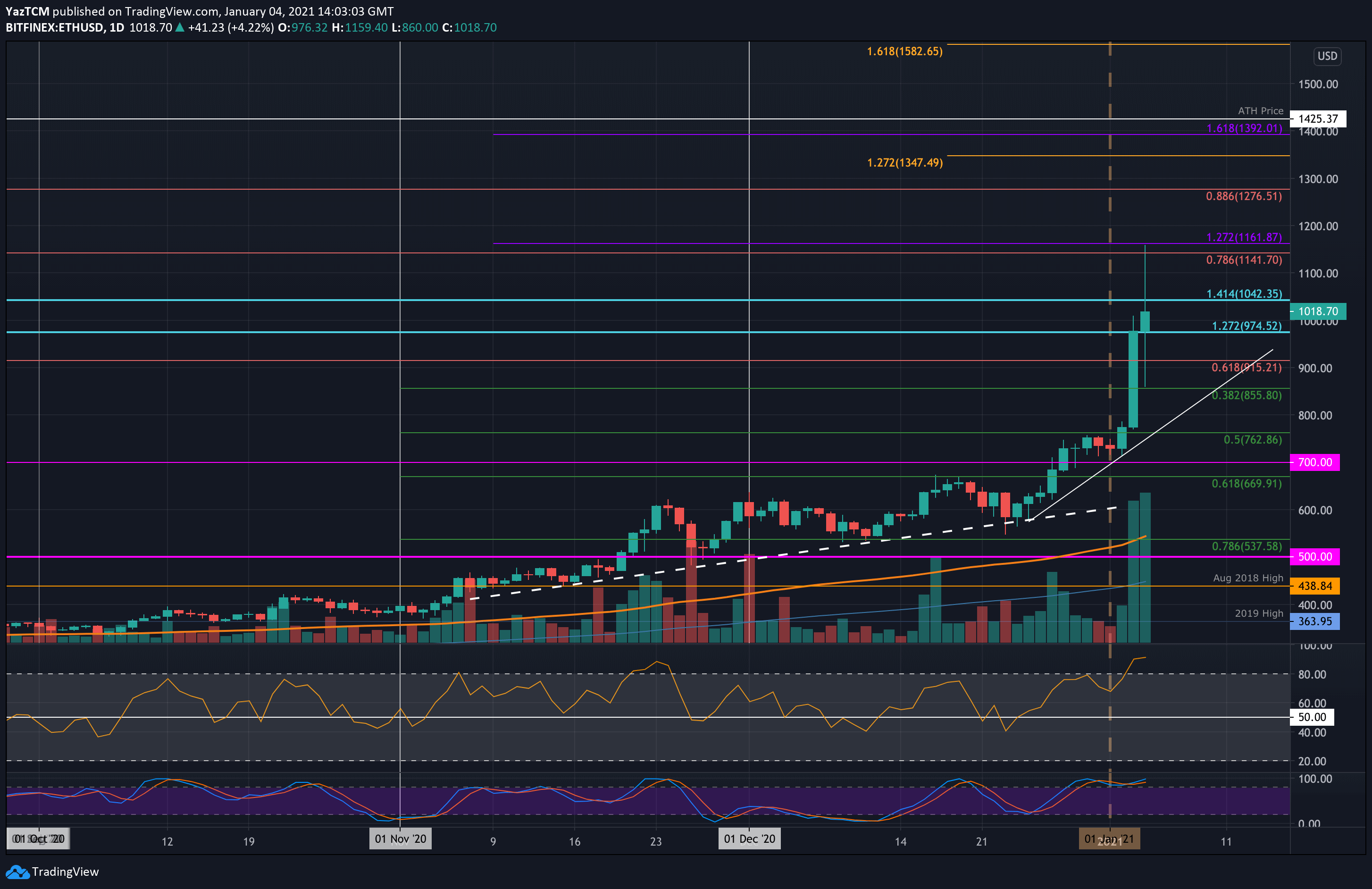Click the USD currency button
1372x889 pixels.
coord(1327,56)
